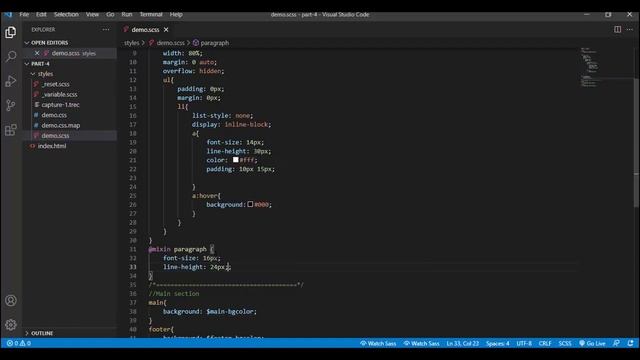Viewport: 640px width, 360px height.
Task: Click the Spaces: 4 indentation status item
Action: tap(497, 343)
